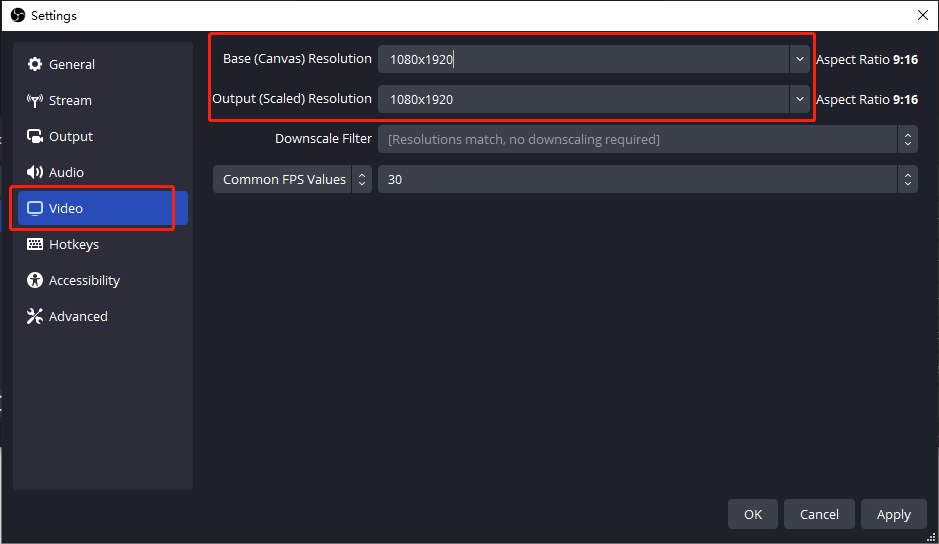The height and width of the screenshot is (544, 939).
Task: Click the Audio speaker icon
Action: click(x=35, y=172)
